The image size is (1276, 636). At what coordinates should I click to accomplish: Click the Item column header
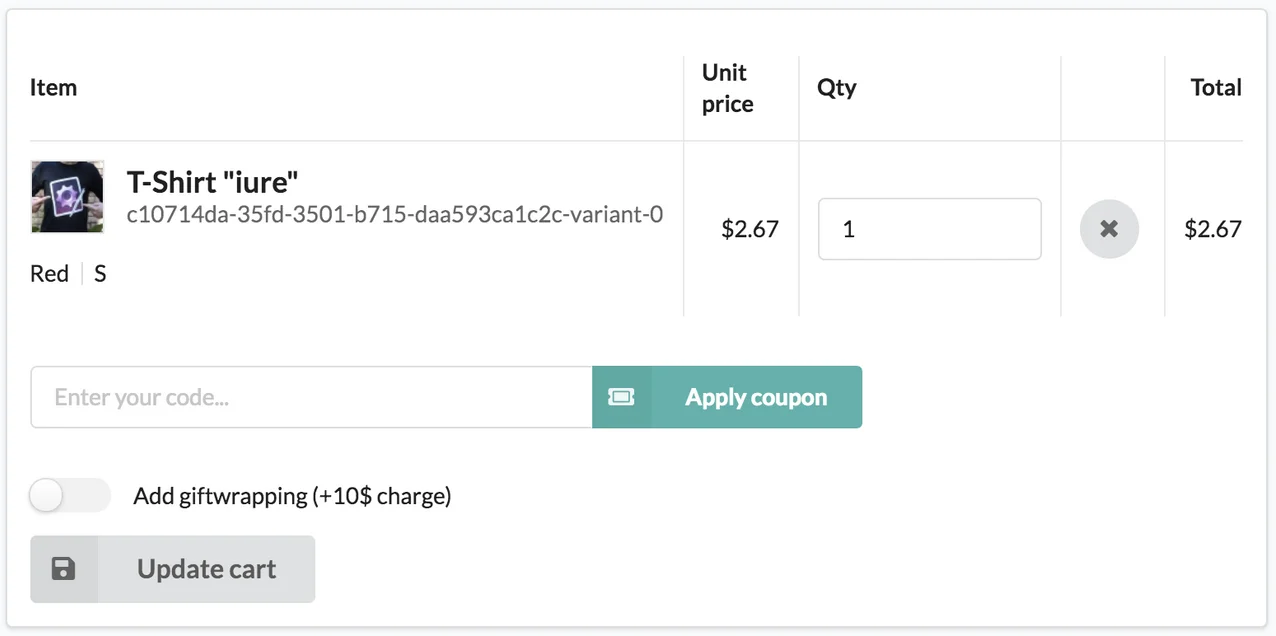[53, 88]
